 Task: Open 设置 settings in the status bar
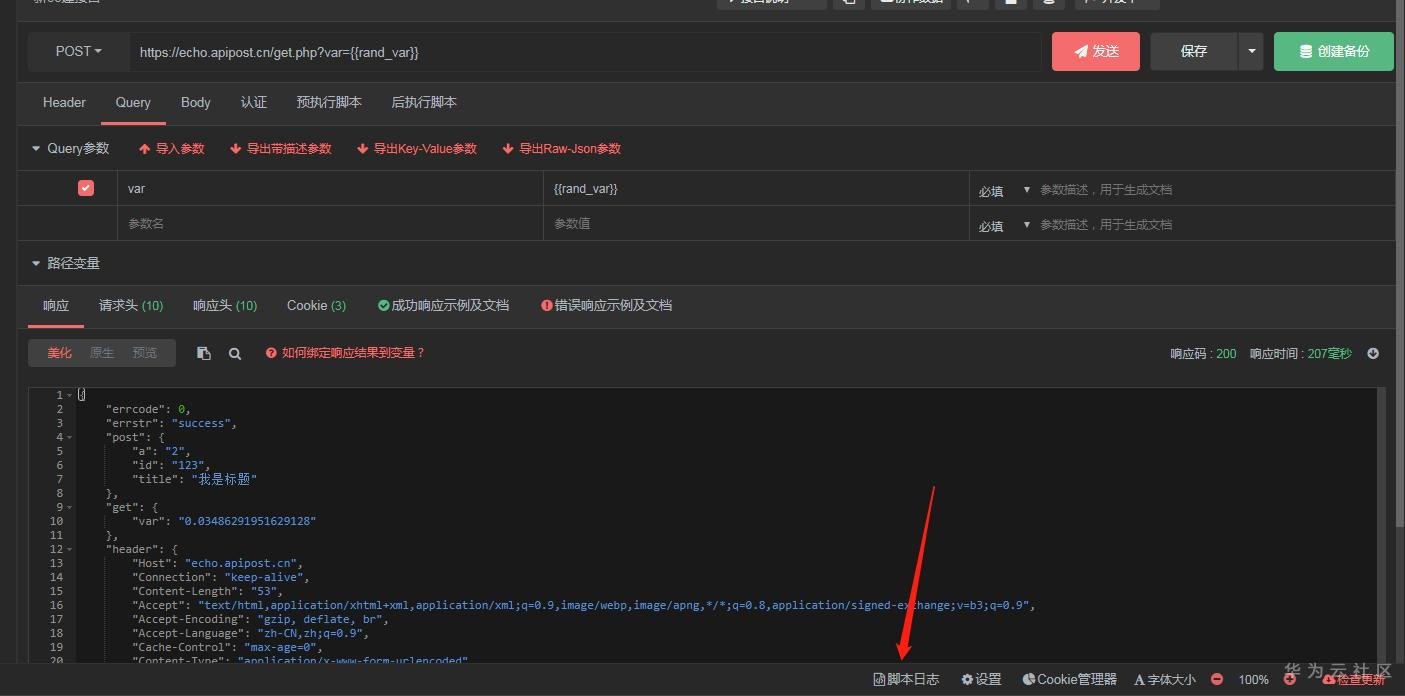[981, 679]
